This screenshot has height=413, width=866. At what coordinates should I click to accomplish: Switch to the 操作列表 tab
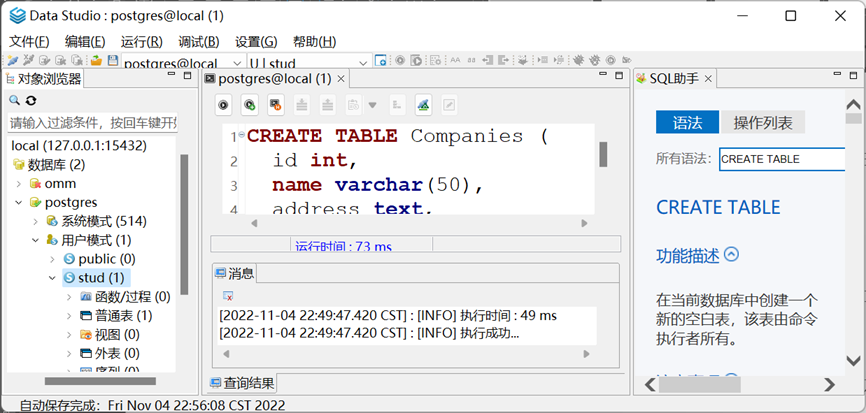[763, 122]
